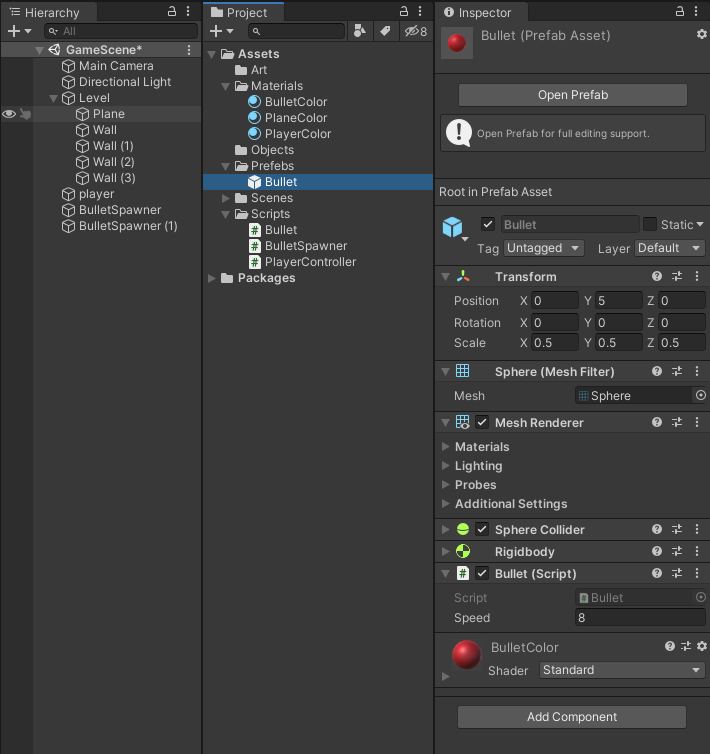Screen dimensions: 710x754
Task: Open prefab asset settings gear
Action: pyautogui.click(x=702, y=34)
